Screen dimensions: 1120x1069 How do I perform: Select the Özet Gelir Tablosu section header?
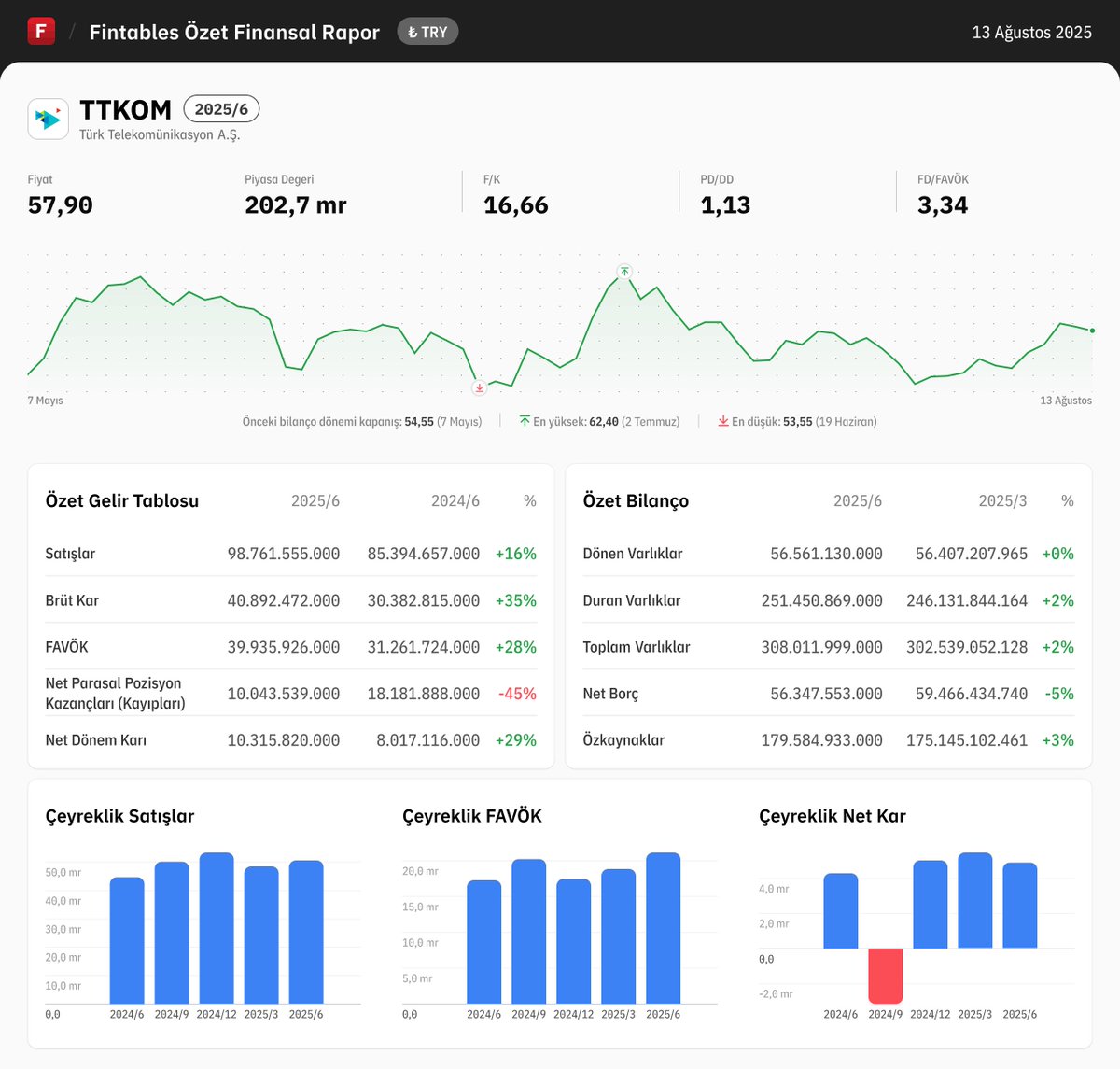pyautogui.click(x=121, y=500)
